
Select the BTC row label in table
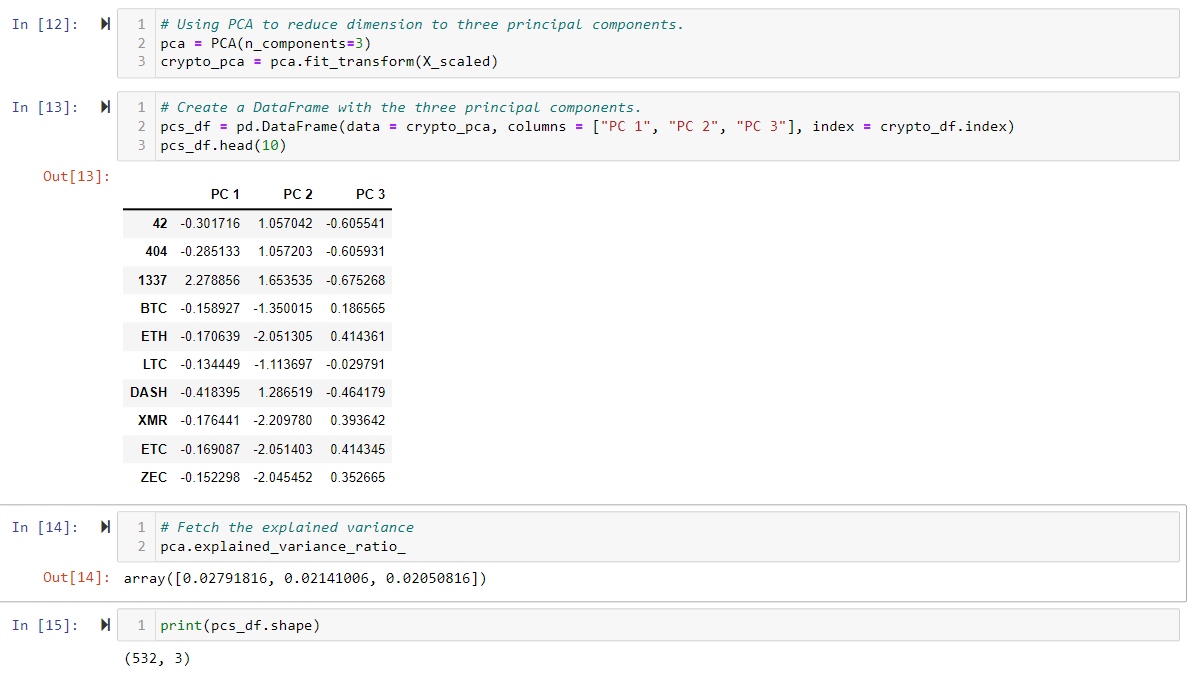point(154,308)
